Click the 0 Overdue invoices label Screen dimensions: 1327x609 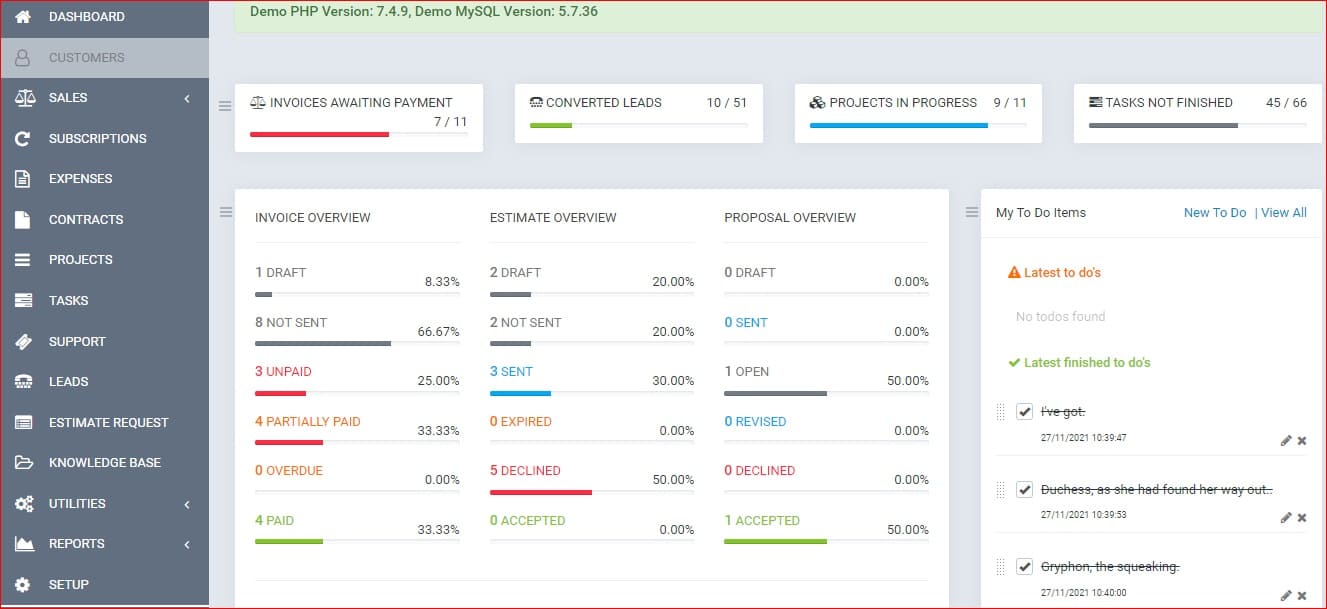click(289, 471)
